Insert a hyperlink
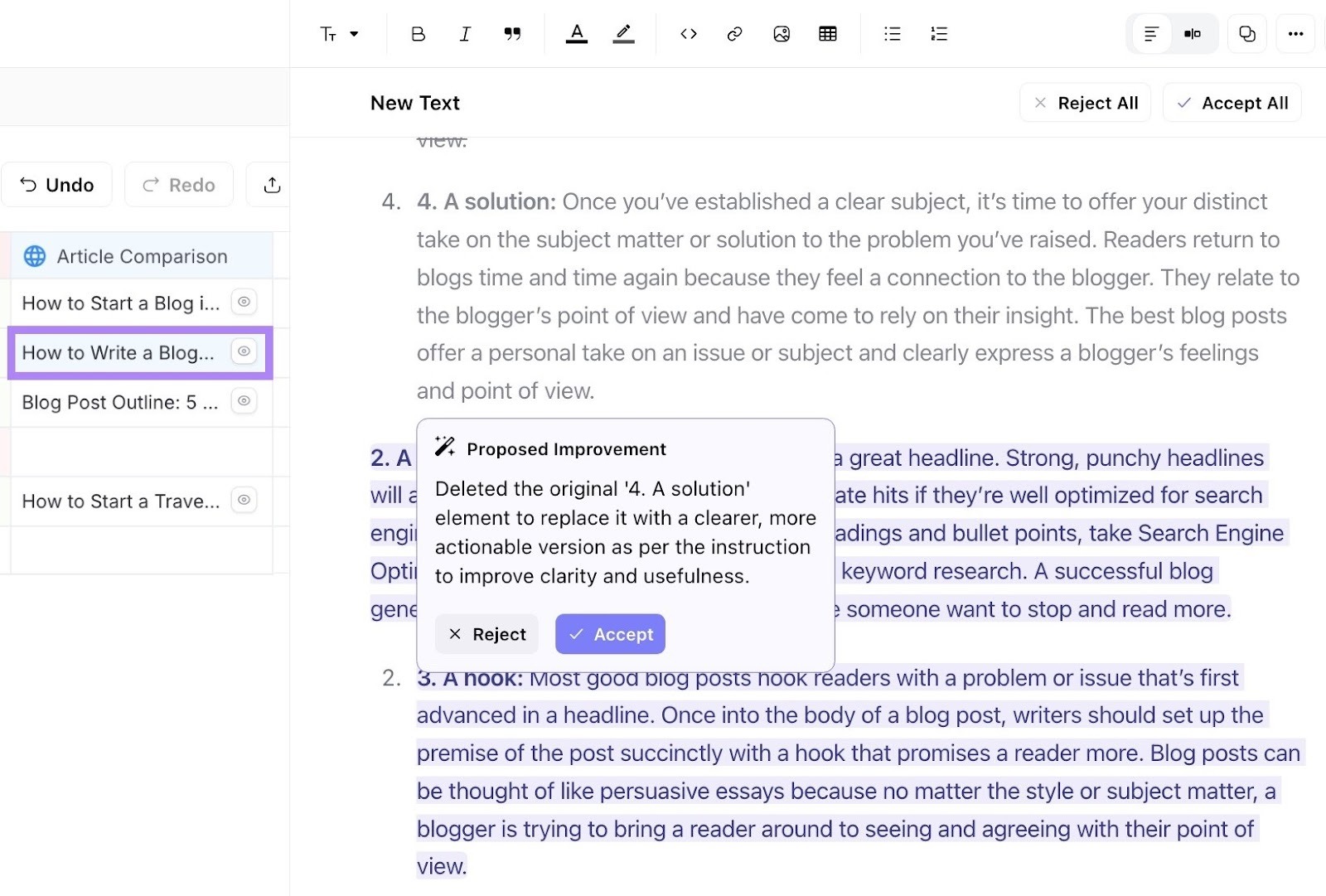This screenshot has width=1326, height=896. pos(734,33)
